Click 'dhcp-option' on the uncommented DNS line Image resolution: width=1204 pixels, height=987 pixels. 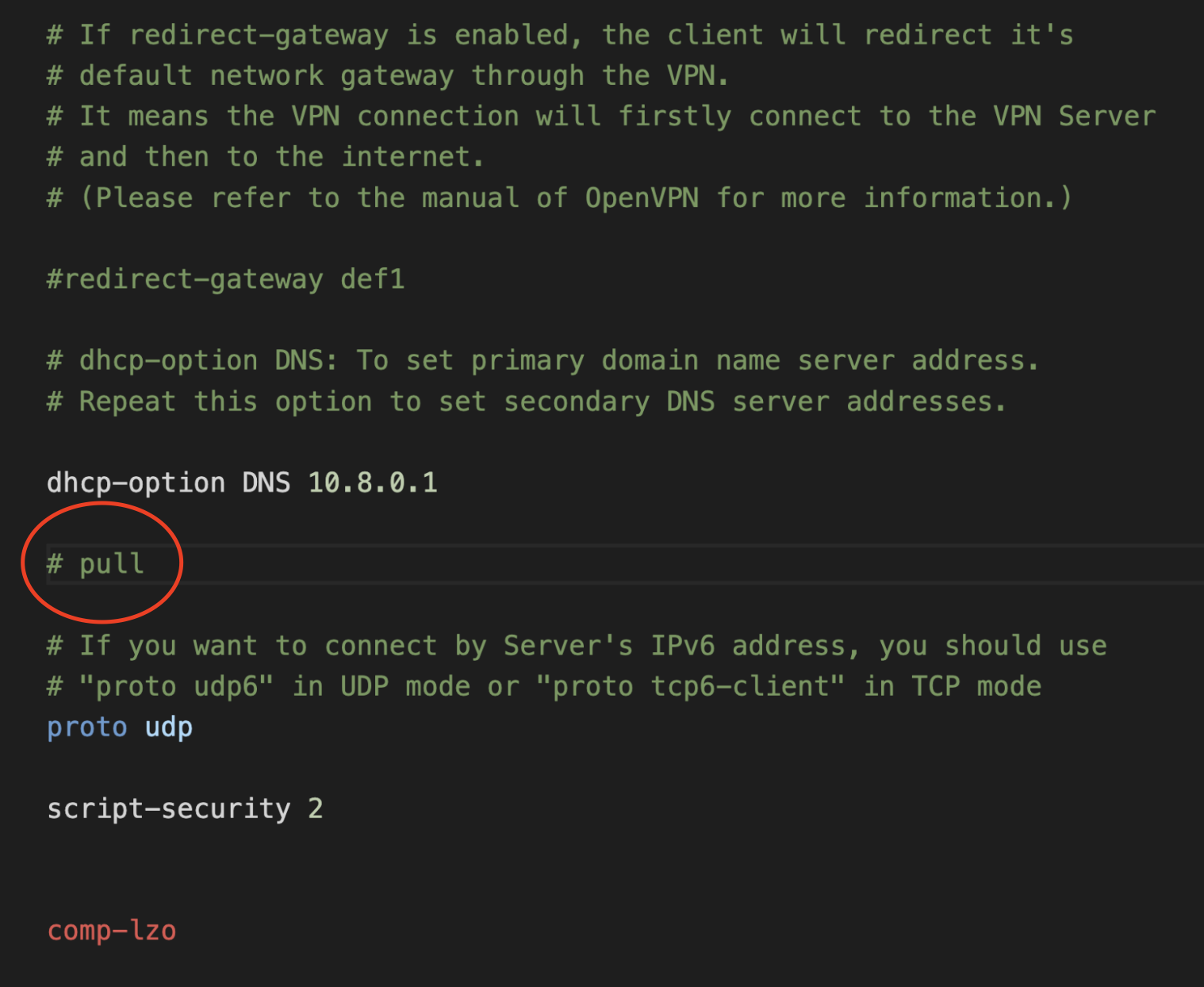[x=136, y=482]
